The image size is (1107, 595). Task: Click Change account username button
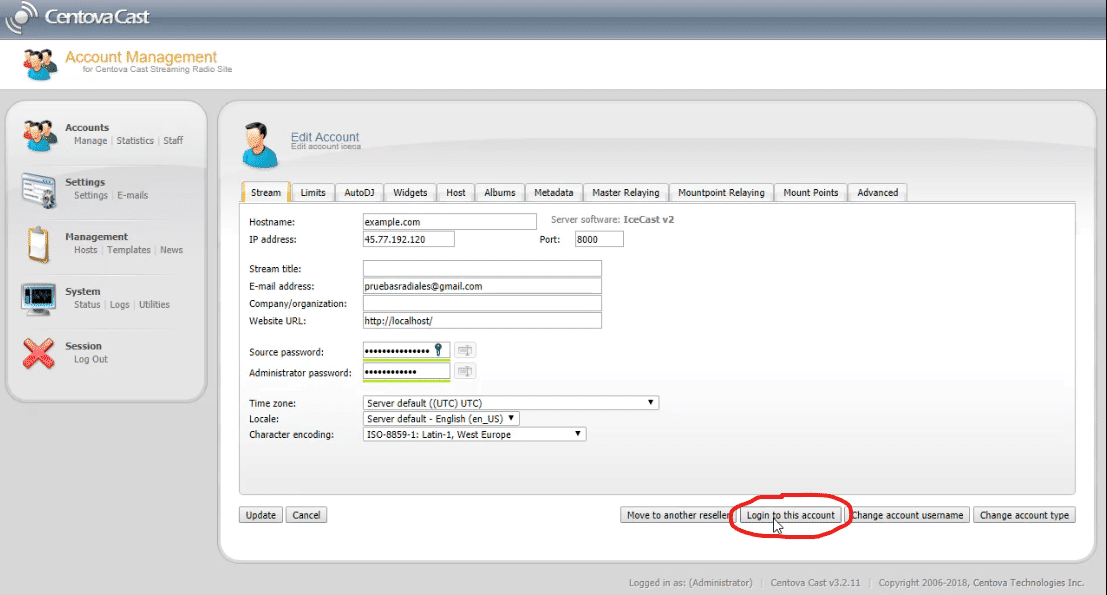pyautogui.click(x=907, y=515)
